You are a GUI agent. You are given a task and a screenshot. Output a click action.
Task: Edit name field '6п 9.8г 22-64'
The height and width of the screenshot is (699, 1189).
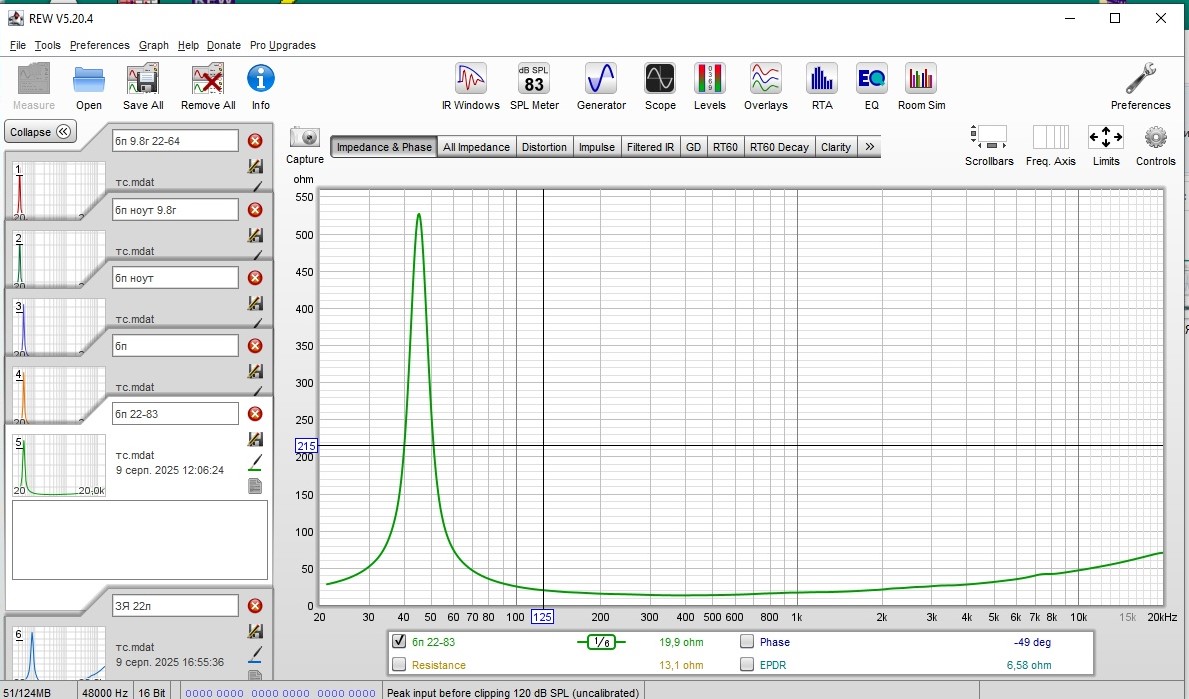175,141
